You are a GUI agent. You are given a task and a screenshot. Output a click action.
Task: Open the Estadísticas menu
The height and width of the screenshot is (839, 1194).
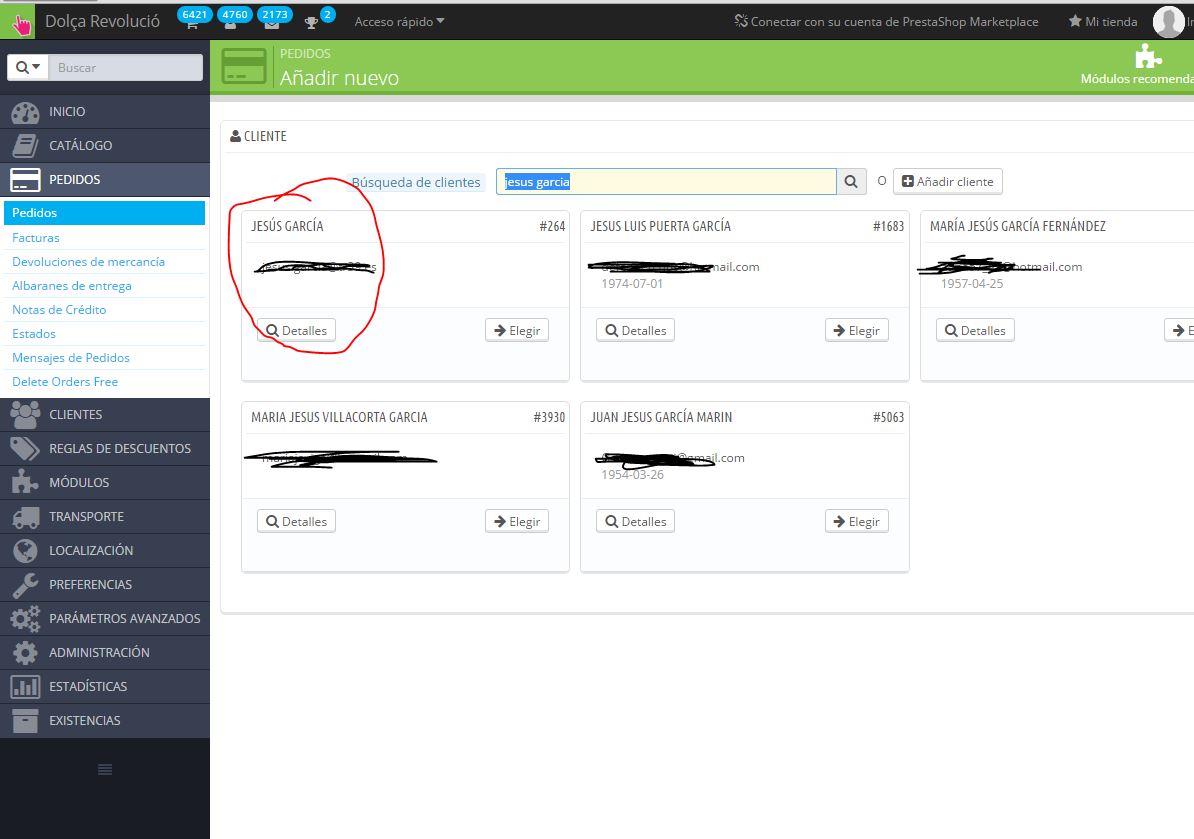104,687
